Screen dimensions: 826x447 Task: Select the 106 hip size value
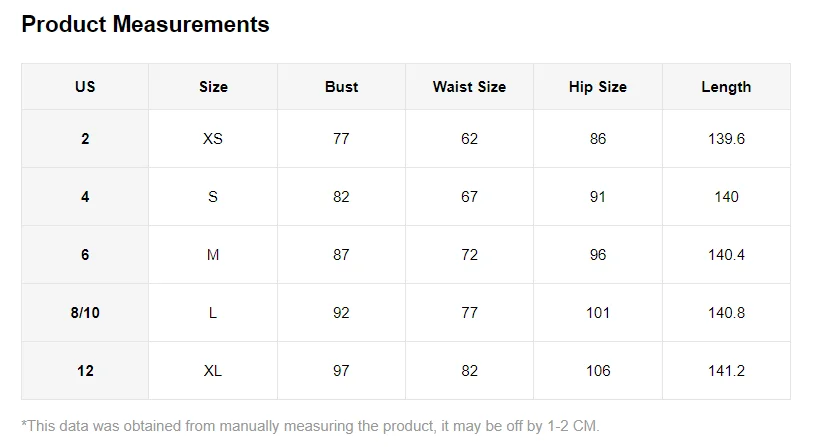(598, 371)
